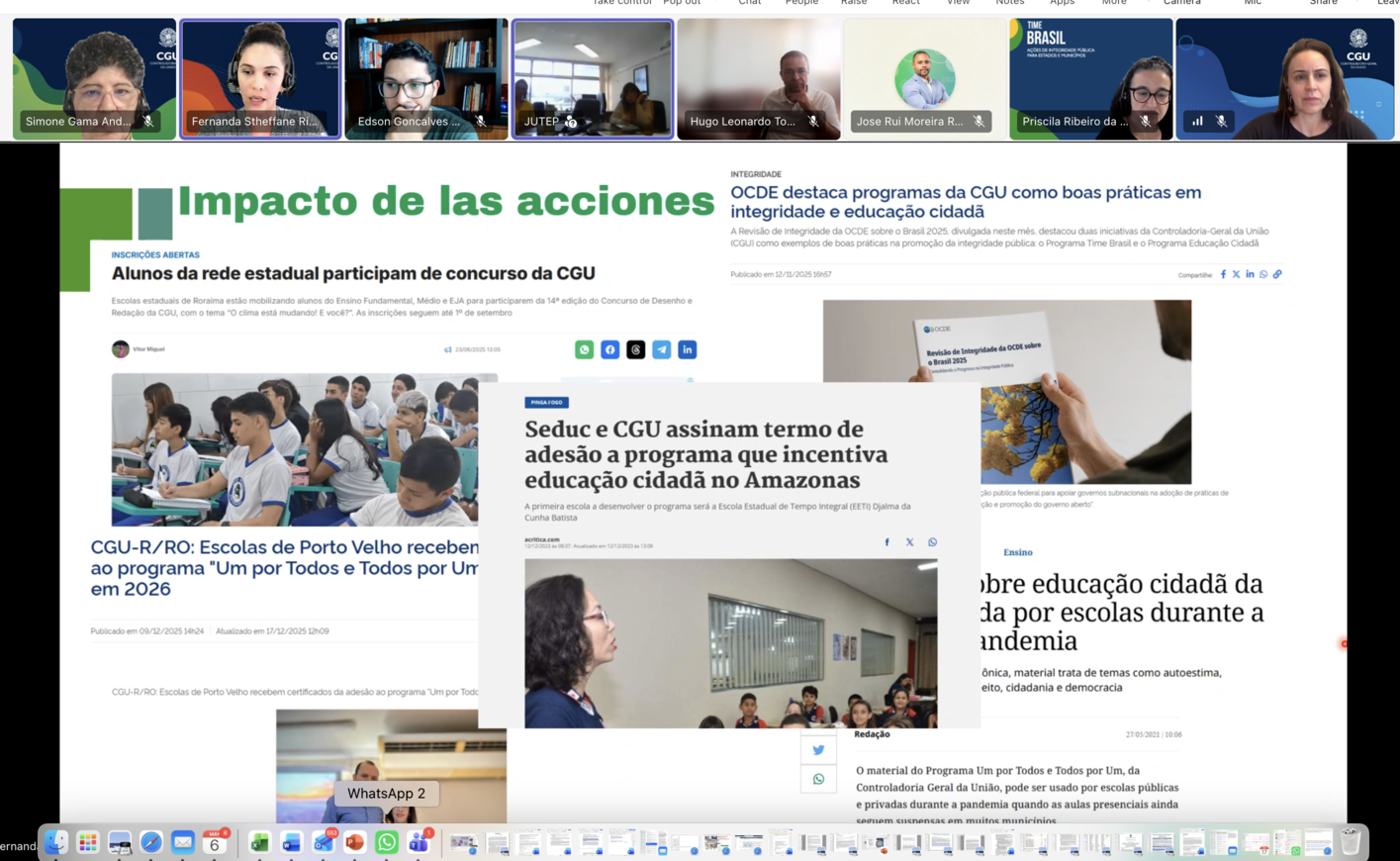Open Apps in meeting toolbar

1063,3
